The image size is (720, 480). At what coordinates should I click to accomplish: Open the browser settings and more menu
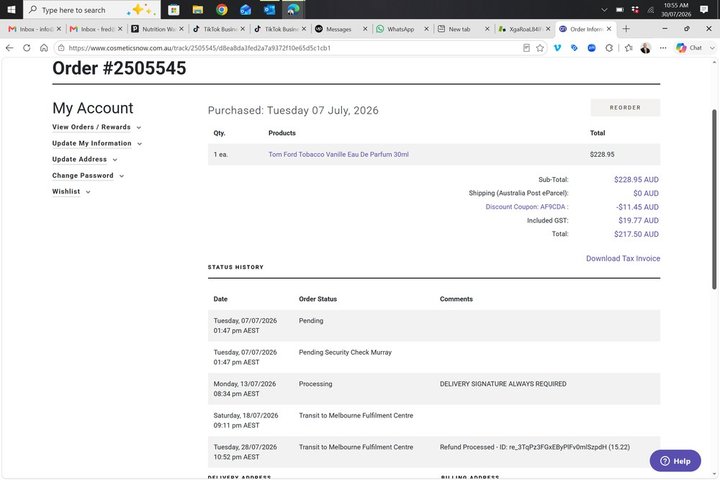tap(663, 48)
